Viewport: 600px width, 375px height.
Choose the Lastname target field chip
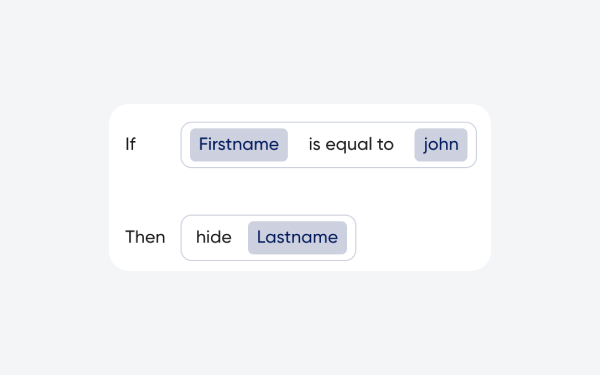point(297,238)
